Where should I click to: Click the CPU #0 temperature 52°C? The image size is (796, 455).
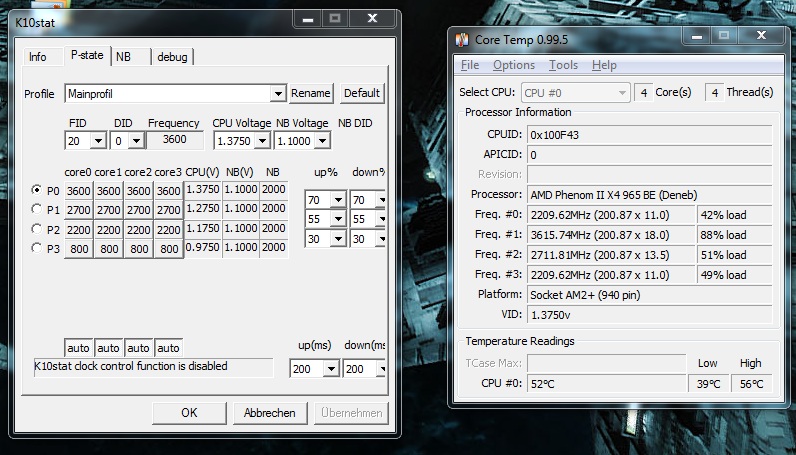point(607,384)
